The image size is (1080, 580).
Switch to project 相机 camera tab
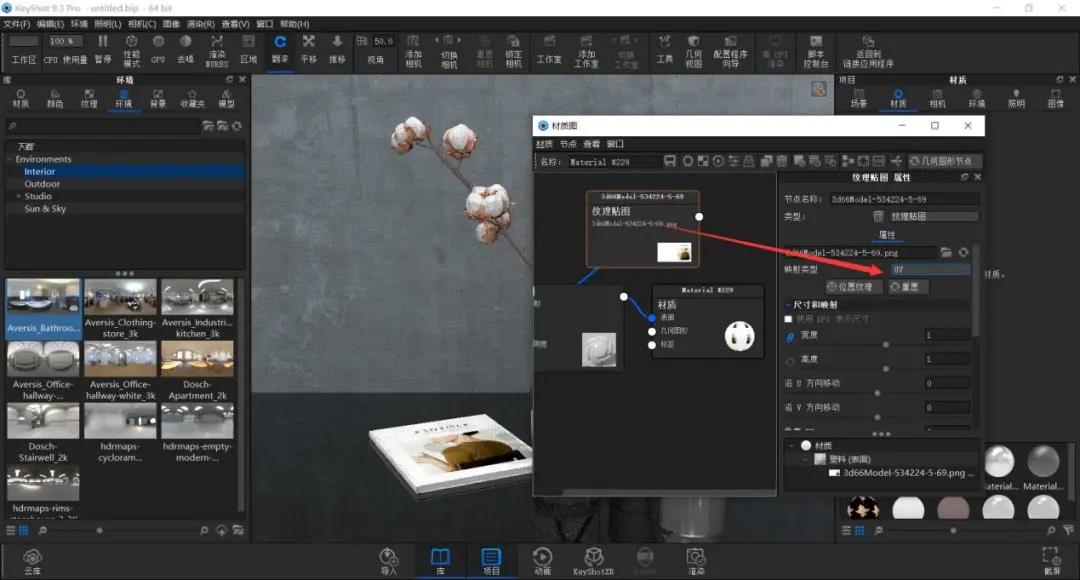(x=937, y=99)
